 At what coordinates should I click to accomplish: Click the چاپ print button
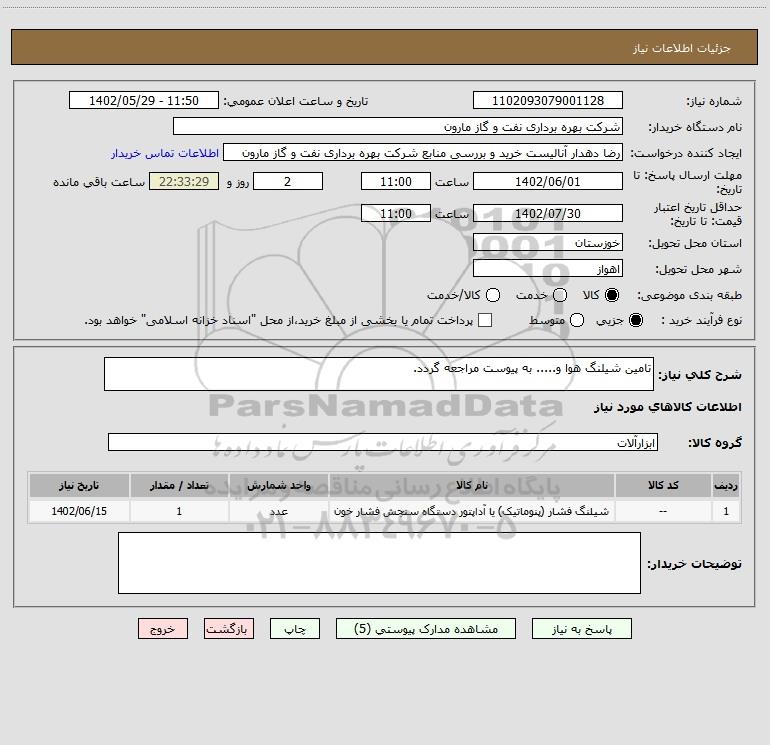[295, 629]
